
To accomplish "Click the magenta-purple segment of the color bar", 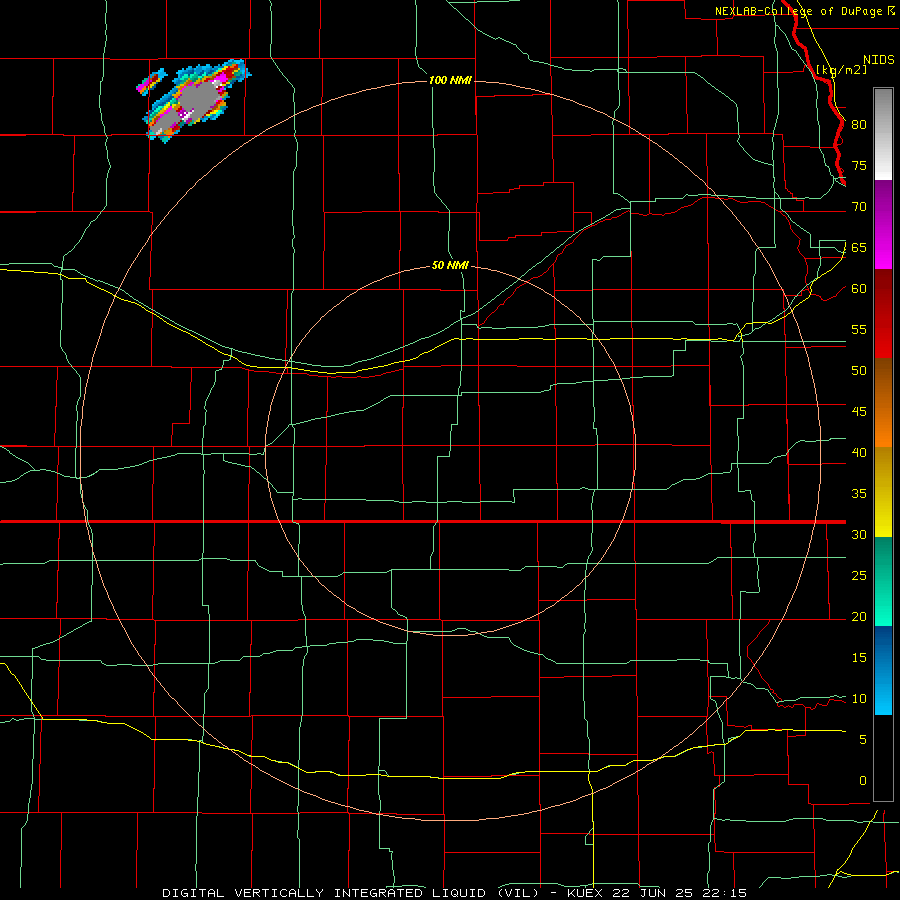I will pos(883,224).
